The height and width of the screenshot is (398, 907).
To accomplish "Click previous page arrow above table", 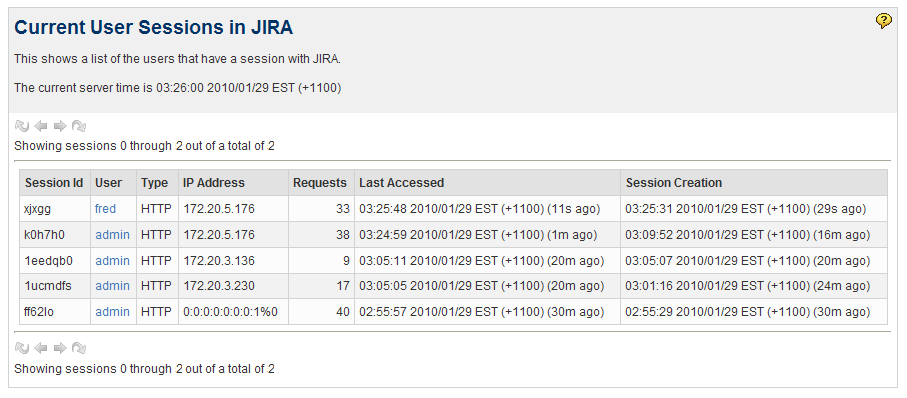I will (40, 126).
